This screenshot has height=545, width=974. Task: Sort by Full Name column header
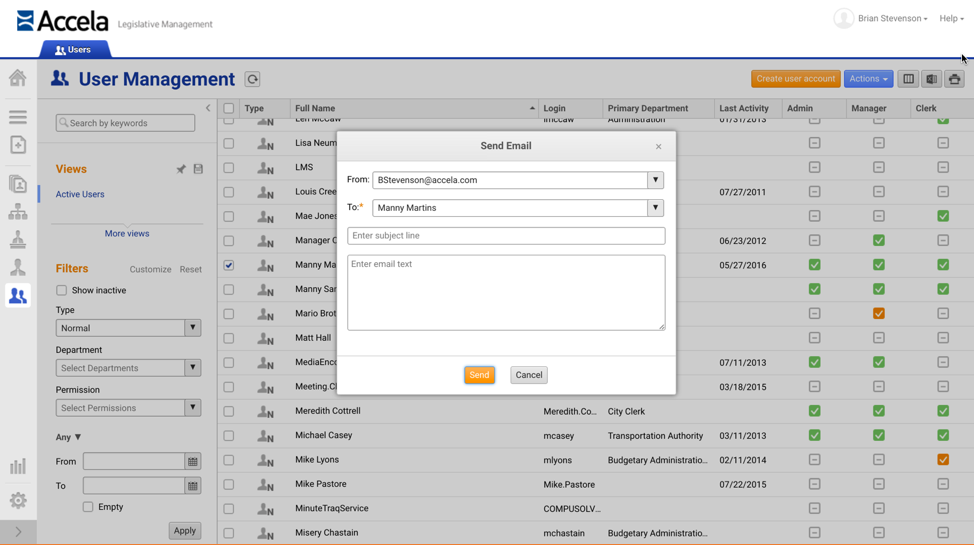[x=414, y=108]
